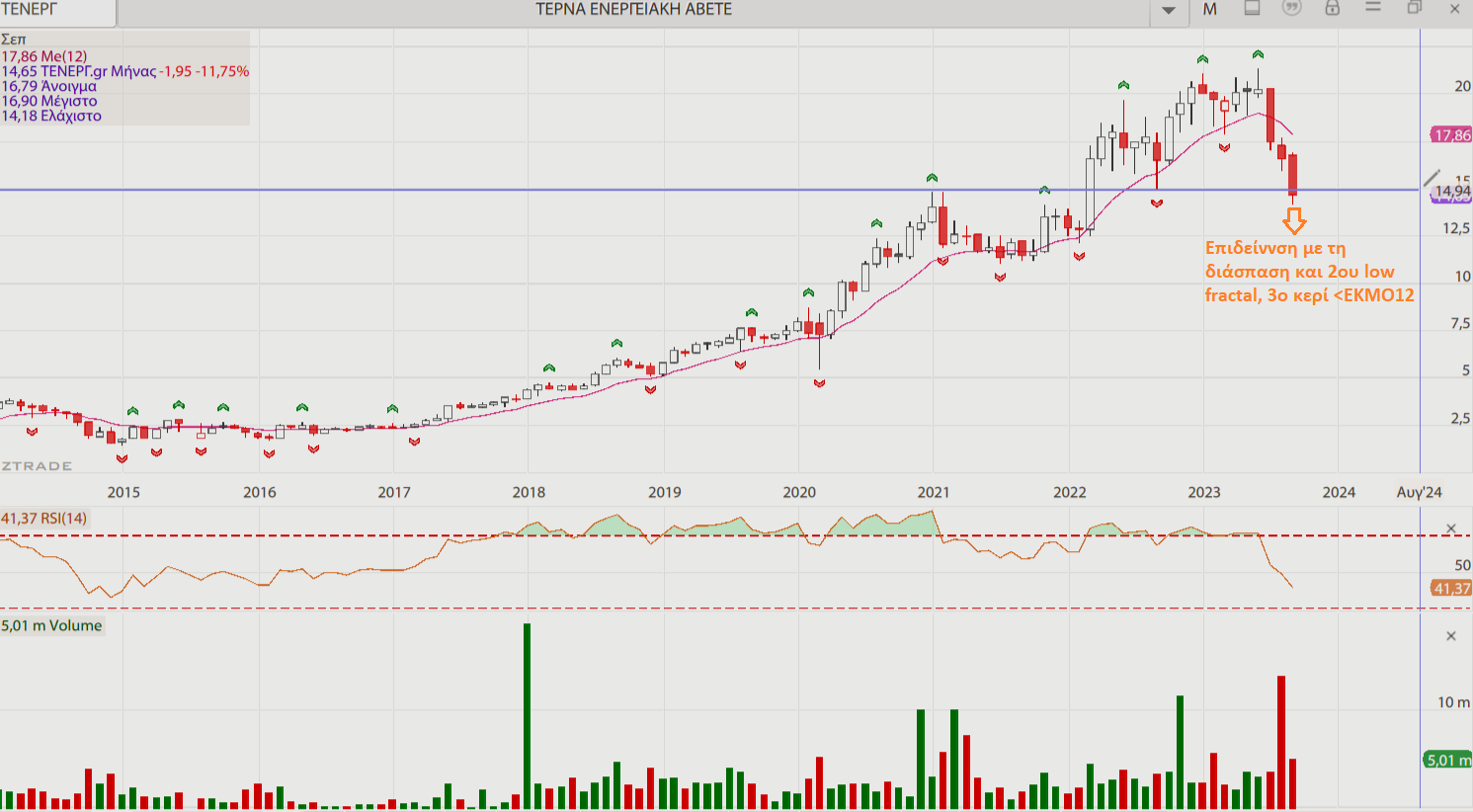
Task: Click the 2019 year label on time axis
Action: pyautogui.click(x=664, y=492)
